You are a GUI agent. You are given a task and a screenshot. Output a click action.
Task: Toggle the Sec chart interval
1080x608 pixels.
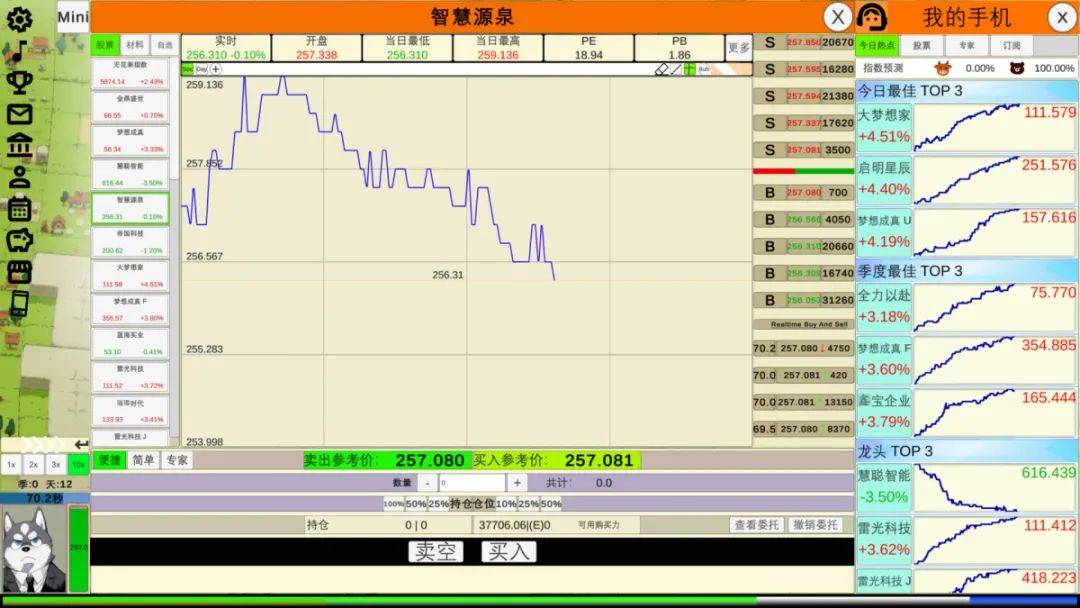(187, 69)
